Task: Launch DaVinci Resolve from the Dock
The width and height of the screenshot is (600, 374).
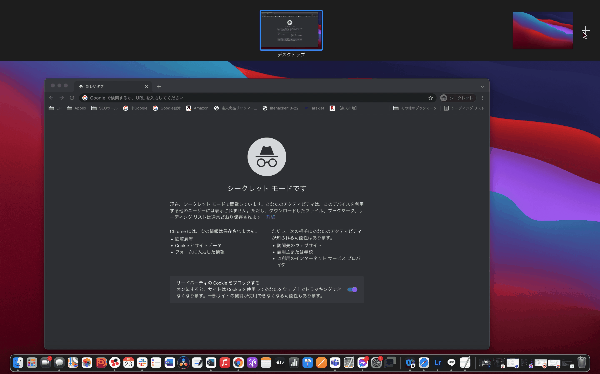Action: point(183,362)
